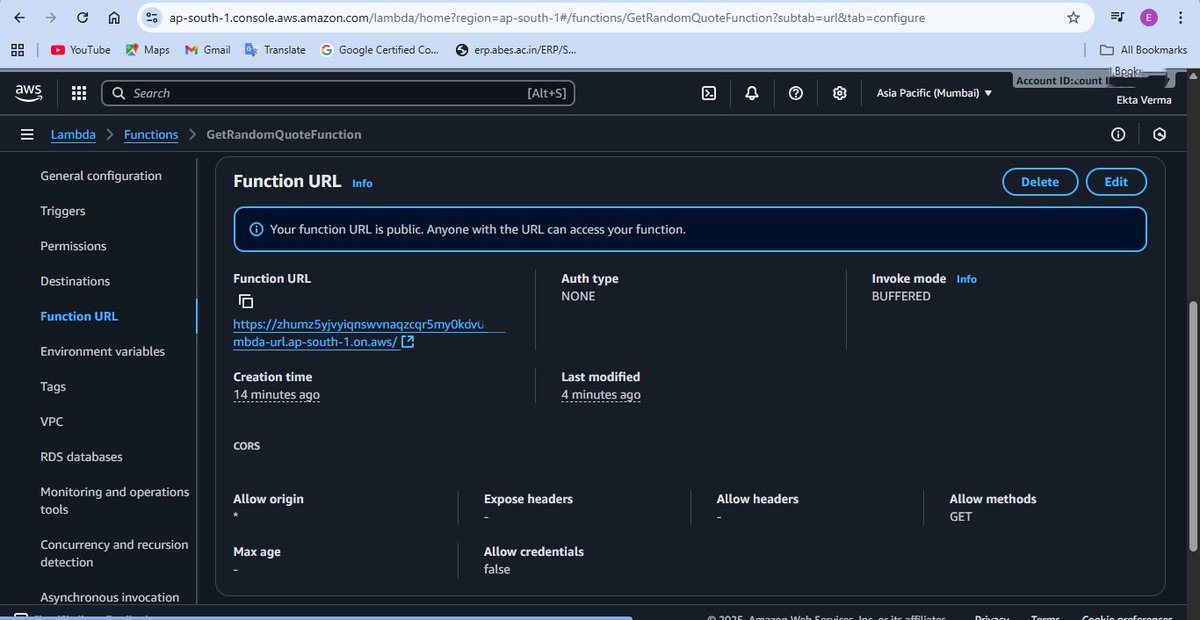
Task: Open browser media control icon
Action: click(1117, 17)
